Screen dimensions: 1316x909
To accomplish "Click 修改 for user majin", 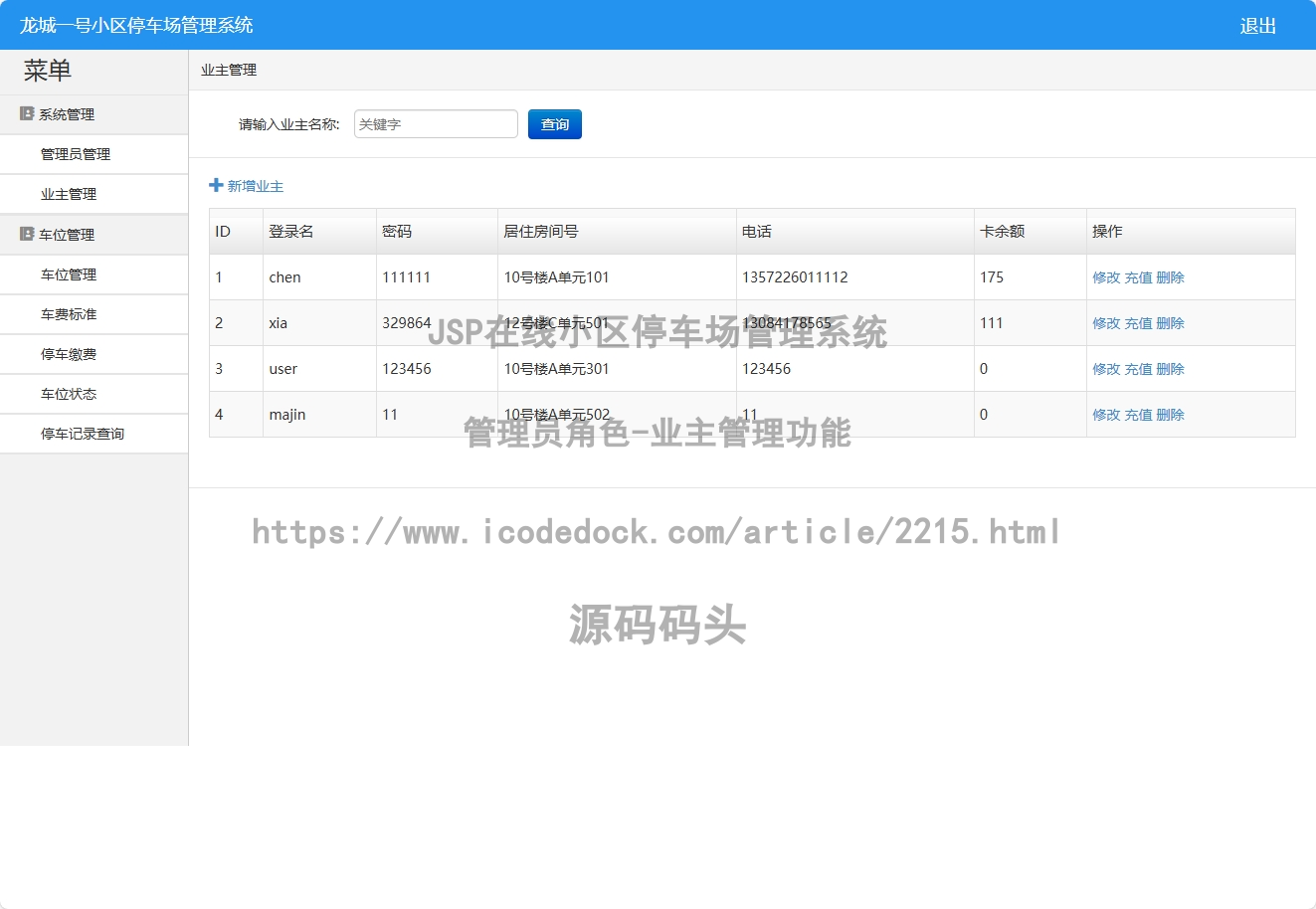I will (x=1106, y=415).
